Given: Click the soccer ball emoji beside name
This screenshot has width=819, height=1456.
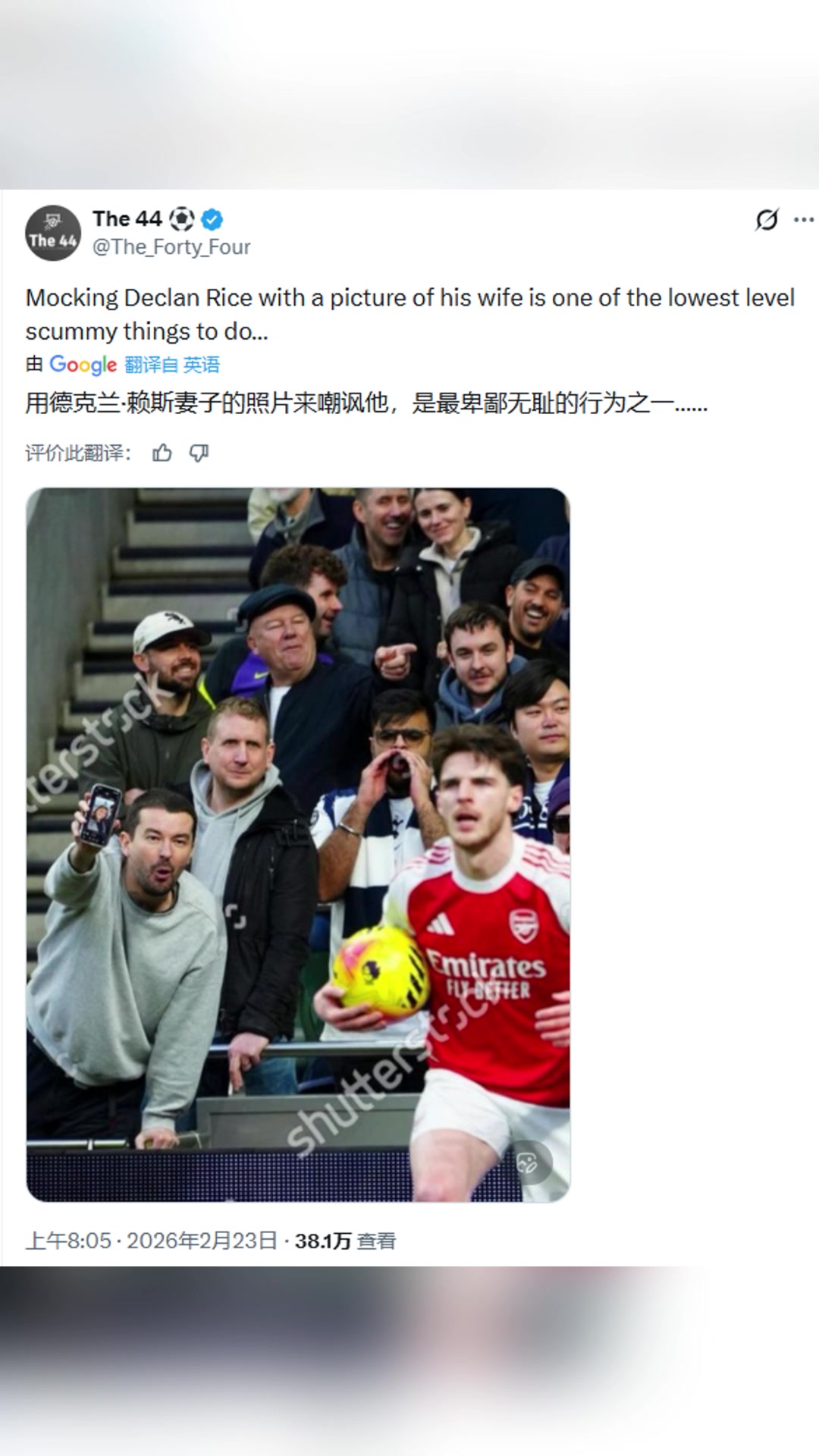Looking at the screenshot, I should point(182,220).
